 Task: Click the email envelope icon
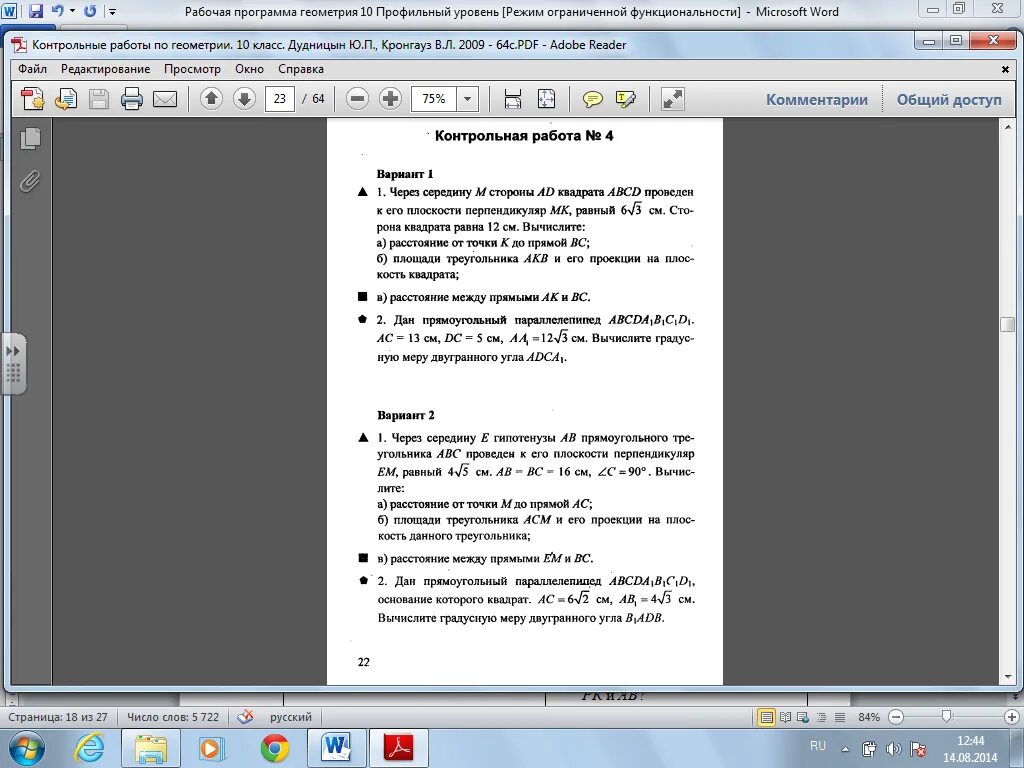click(165, 99)
